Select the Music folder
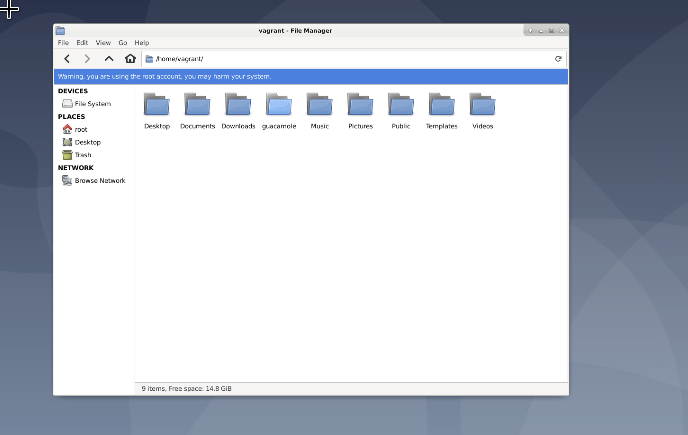The width and height of the screenshot is (688, 435). point(319,104)
